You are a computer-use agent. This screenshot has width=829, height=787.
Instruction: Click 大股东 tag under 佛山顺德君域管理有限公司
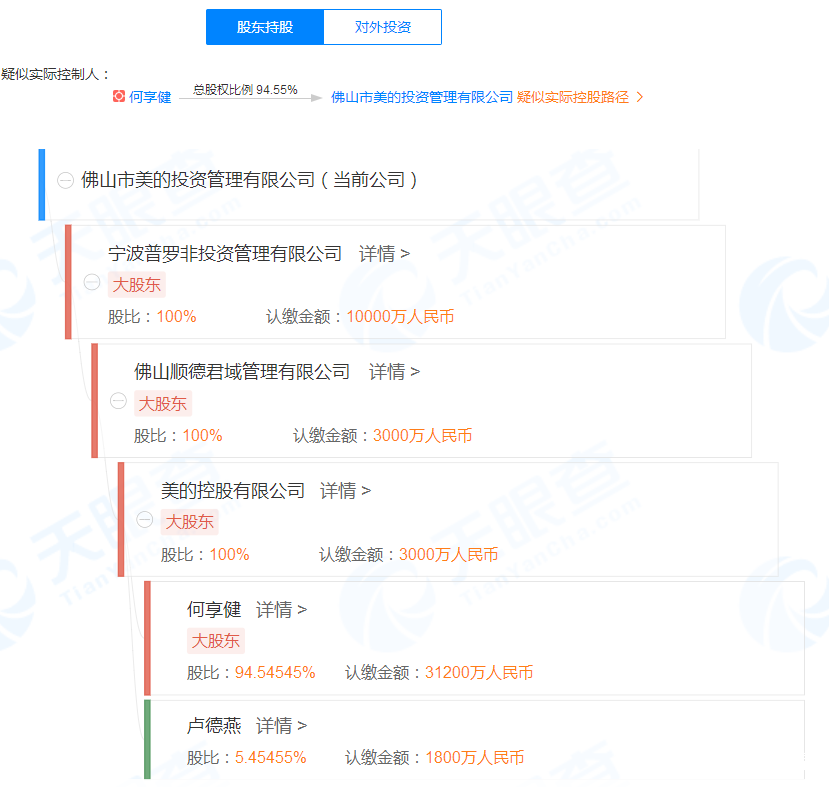pyautogui.click(x=163, y=404)
